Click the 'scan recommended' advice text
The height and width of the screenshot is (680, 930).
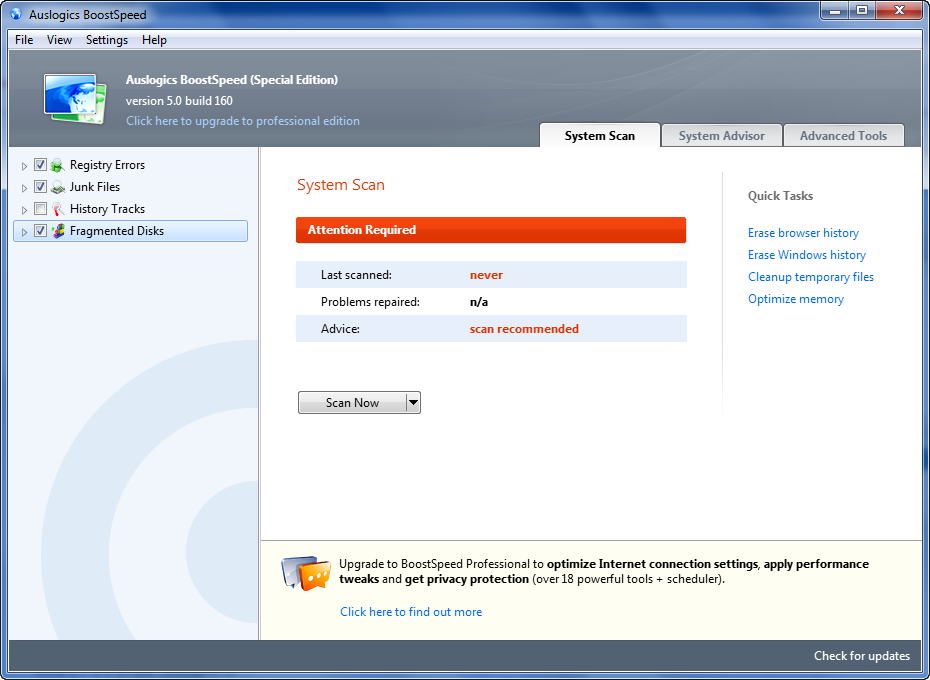(x=524, y=329)
